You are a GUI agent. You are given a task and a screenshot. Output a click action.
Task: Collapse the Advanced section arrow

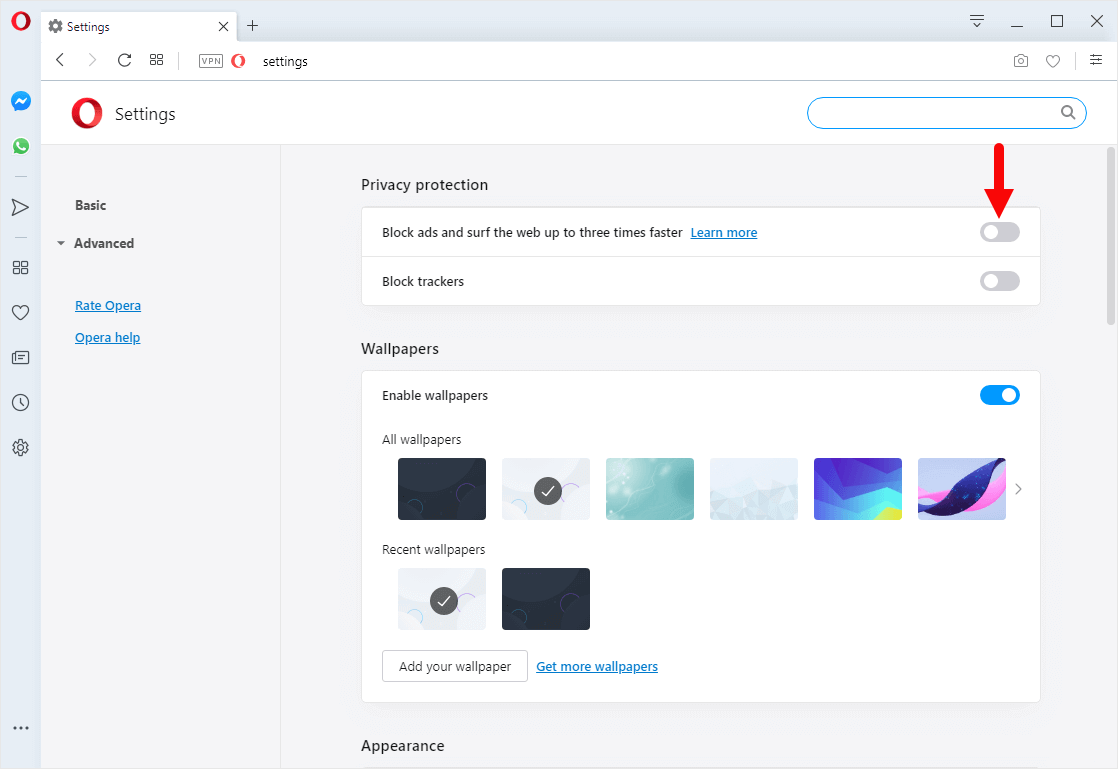(x=61, y=244)
